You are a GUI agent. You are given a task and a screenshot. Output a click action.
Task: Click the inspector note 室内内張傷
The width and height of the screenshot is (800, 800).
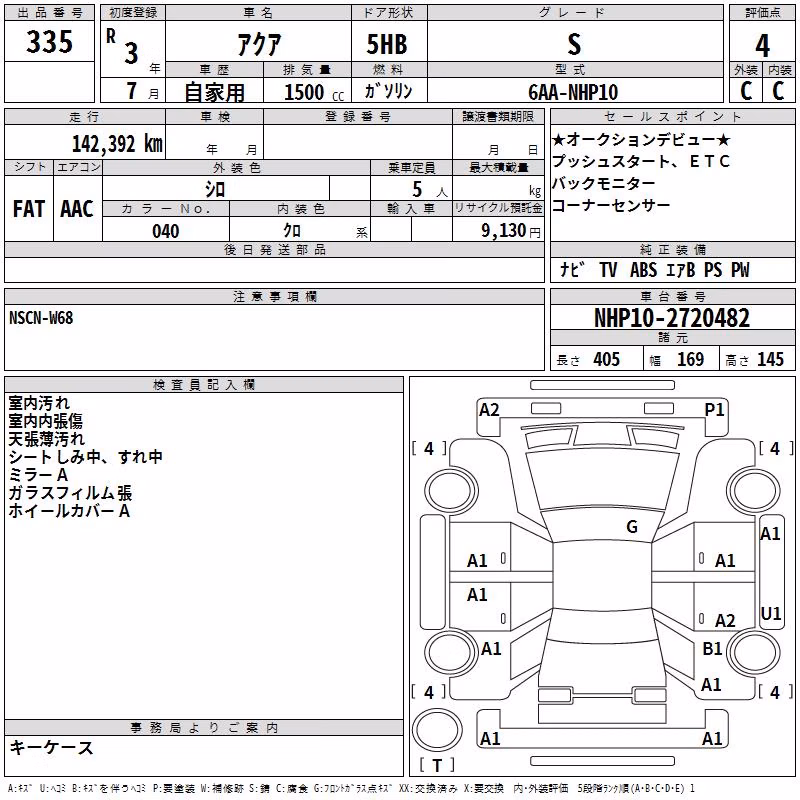pos(45,421)
